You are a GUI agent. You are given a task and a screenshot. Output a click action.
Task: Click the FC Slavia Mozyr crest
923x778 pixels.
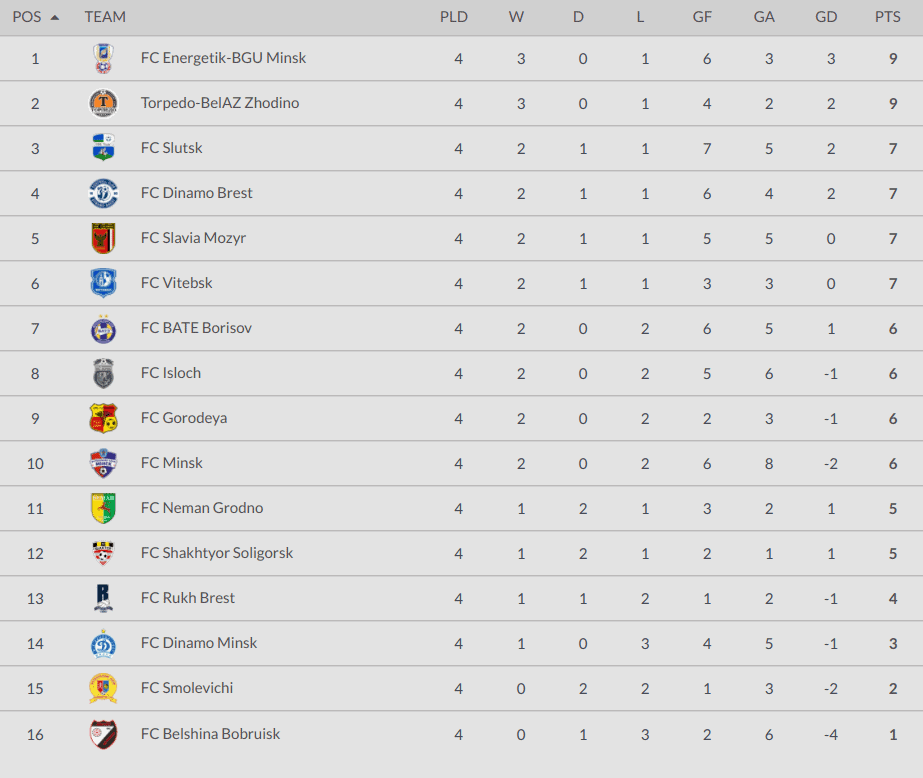[103, 238]
